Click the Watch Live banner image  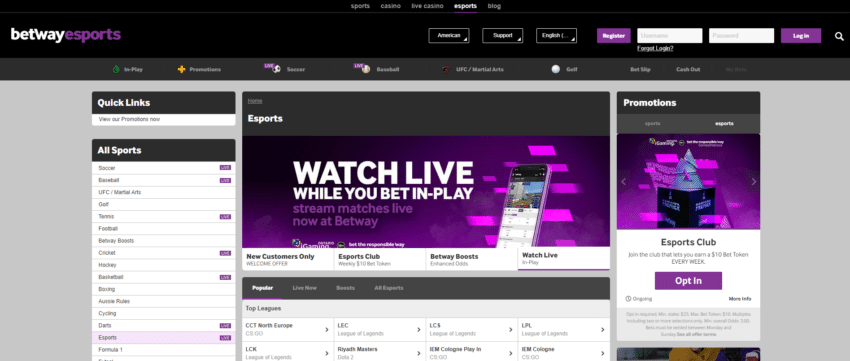click(426, 192)
